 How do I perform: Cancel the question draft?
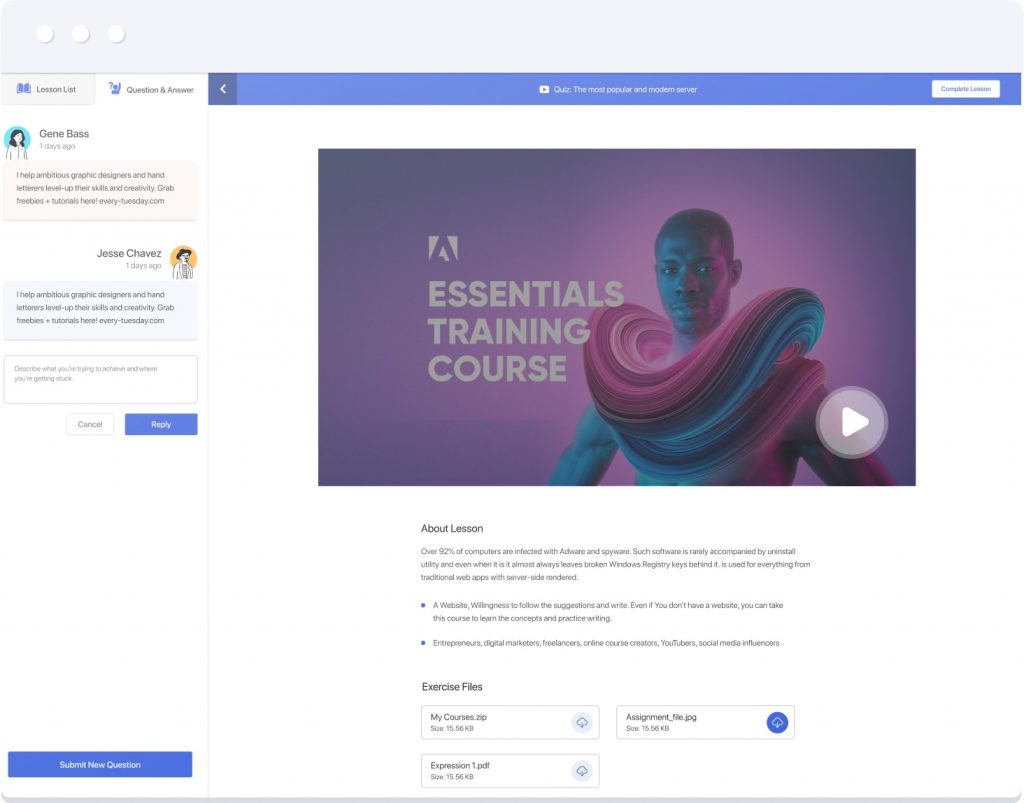tap(90, 424)
